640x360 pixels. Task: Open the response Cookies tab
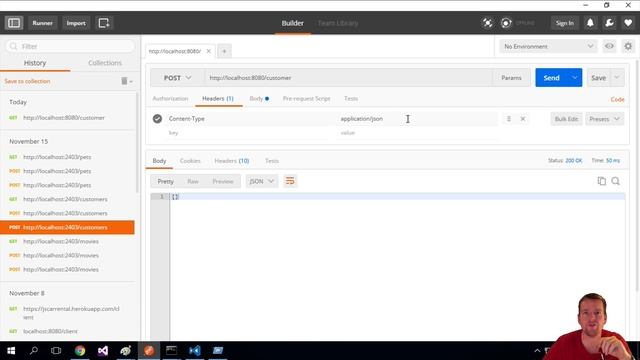(x=190, y=161)
